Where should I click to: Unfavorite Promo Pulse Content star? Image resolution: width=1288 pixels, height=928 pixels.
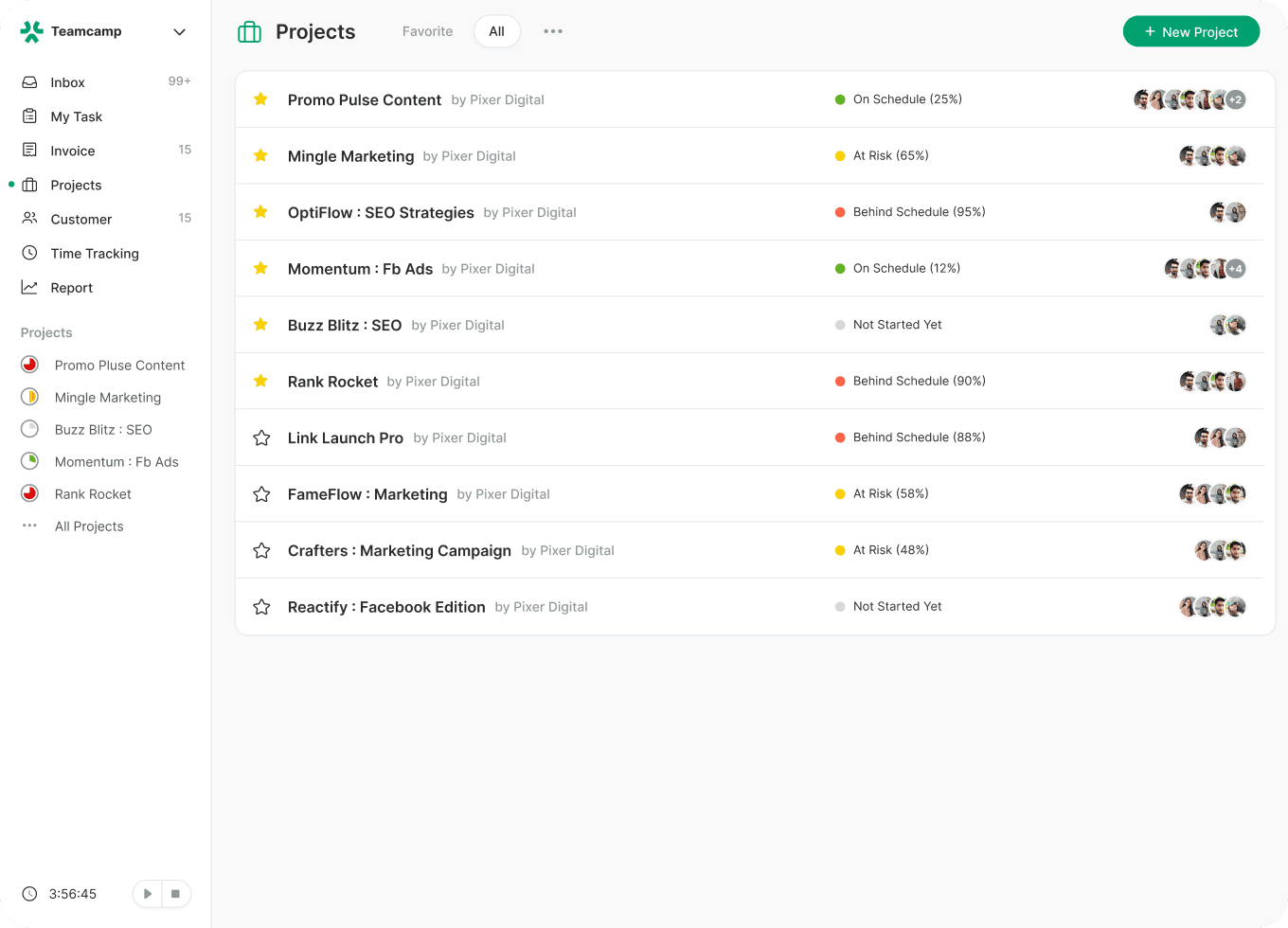click(x=261, y=99)
